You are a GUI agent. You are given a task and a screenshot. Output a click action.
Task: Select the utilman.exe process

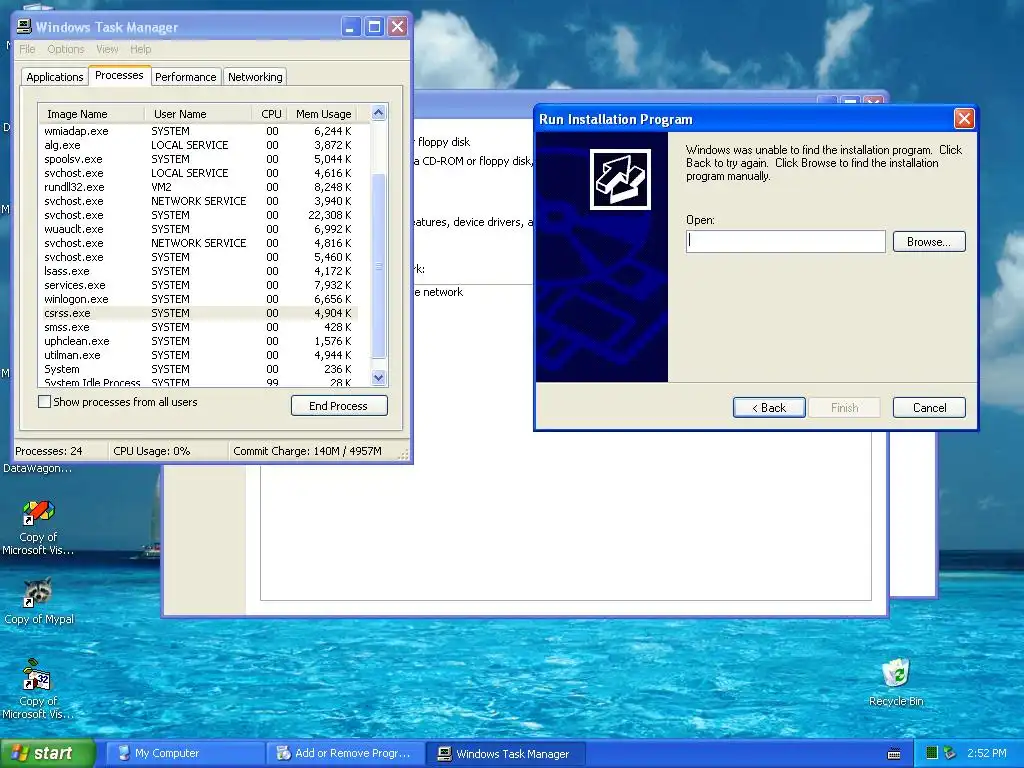click(200, 355)
